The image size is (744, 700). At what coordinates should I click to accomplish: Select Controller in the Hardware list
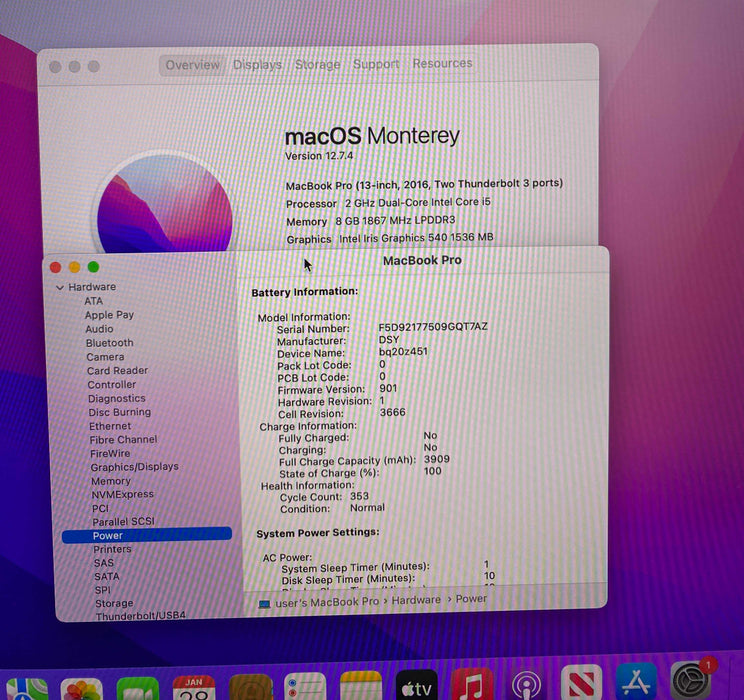coord(112,384)
